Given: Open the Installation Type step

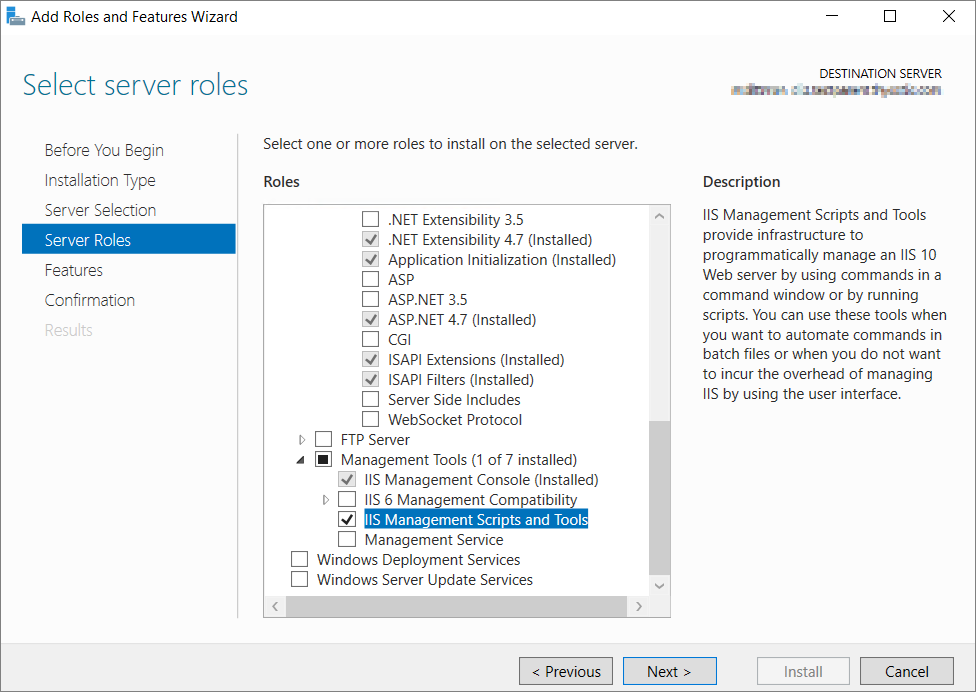Looking at the screenshot, I should 100,180.
